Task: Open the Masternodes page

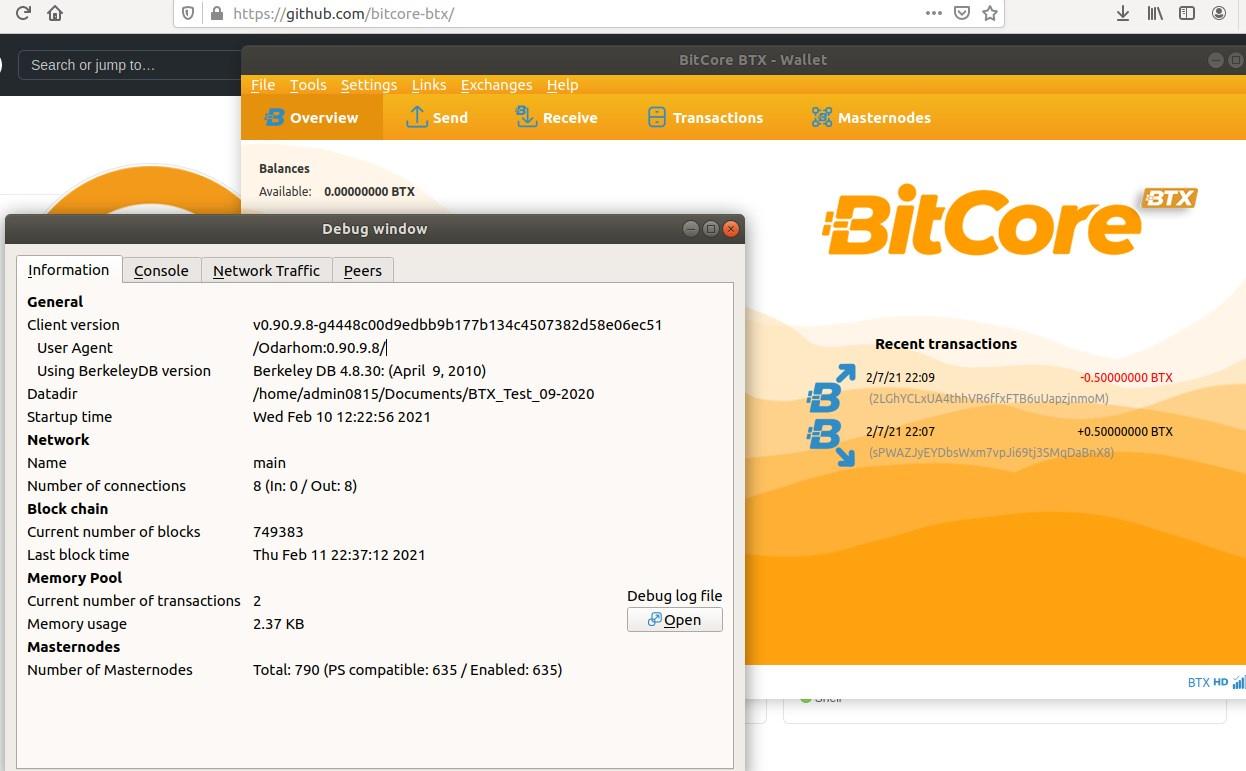Action: (871, 118)
